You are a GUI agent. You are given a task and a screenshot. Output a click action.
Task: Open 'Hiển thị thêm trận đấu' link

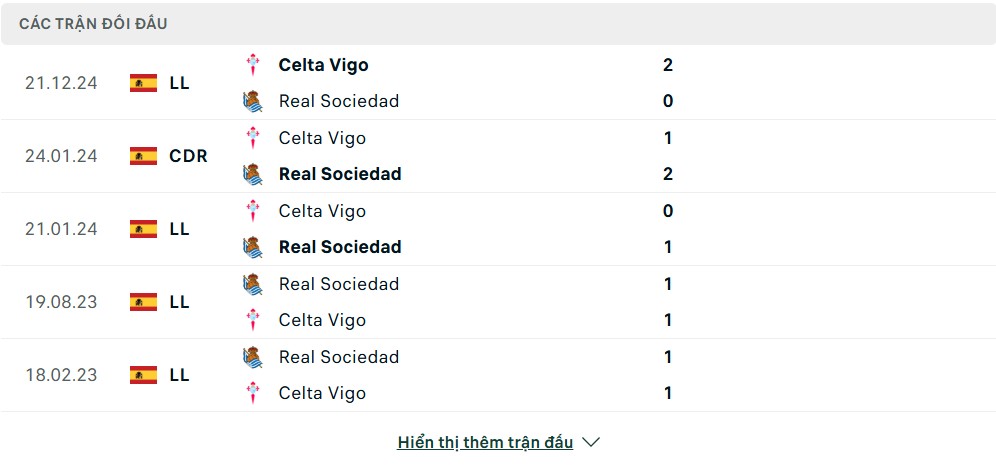pos(485,442)
